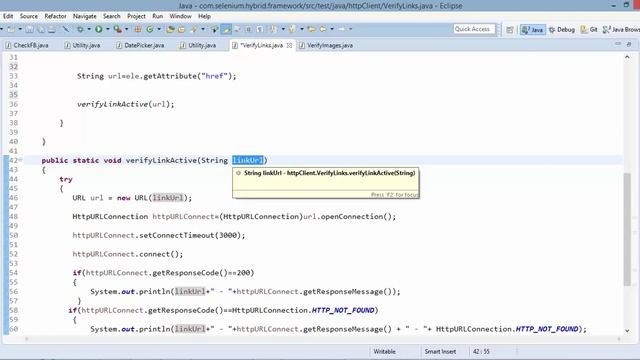Toggle Show Whitespace Characters toolbar button
Screen dimensions: 640x360
[260, 29]
